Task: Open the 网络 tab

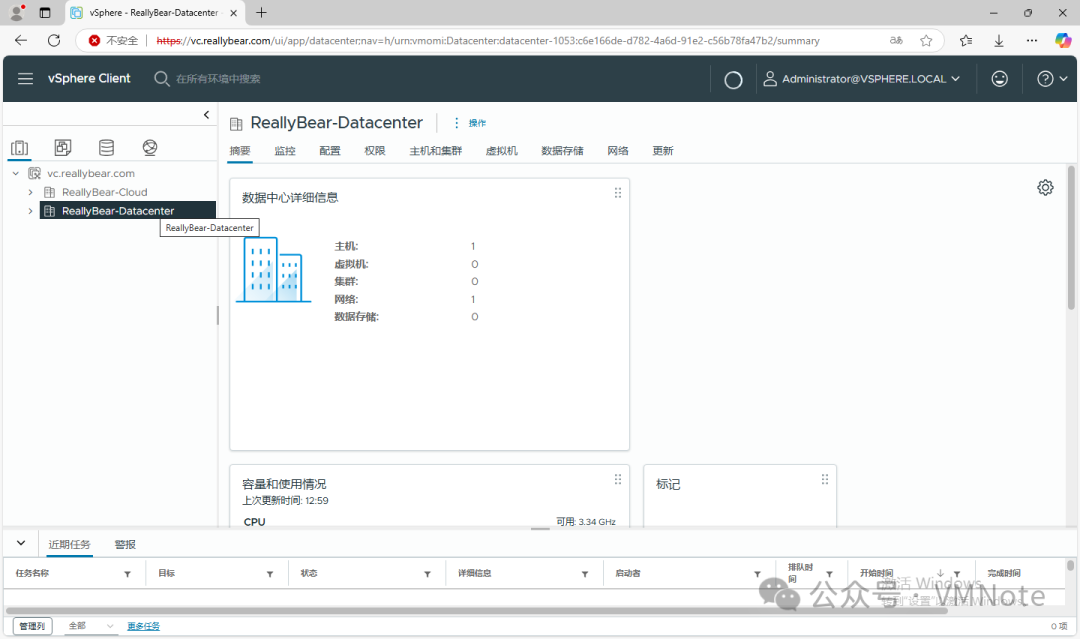Action: click(618, 151)
